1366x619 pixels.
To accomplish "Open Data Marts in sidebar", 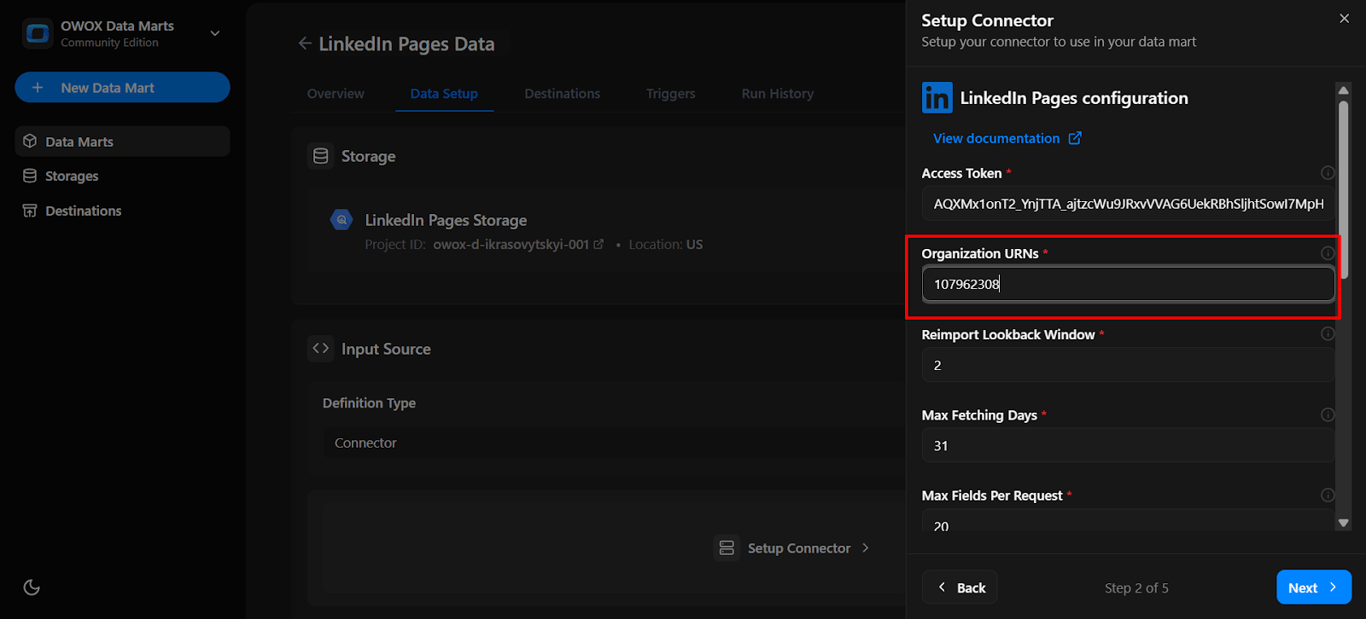I will pyautogui.click(x=122, y=141).
